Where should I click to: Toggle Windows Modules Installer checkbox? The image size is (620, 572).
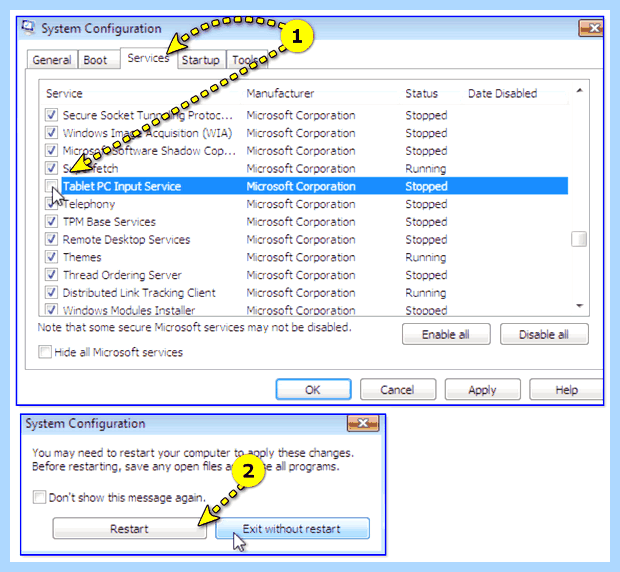[51, 310]
